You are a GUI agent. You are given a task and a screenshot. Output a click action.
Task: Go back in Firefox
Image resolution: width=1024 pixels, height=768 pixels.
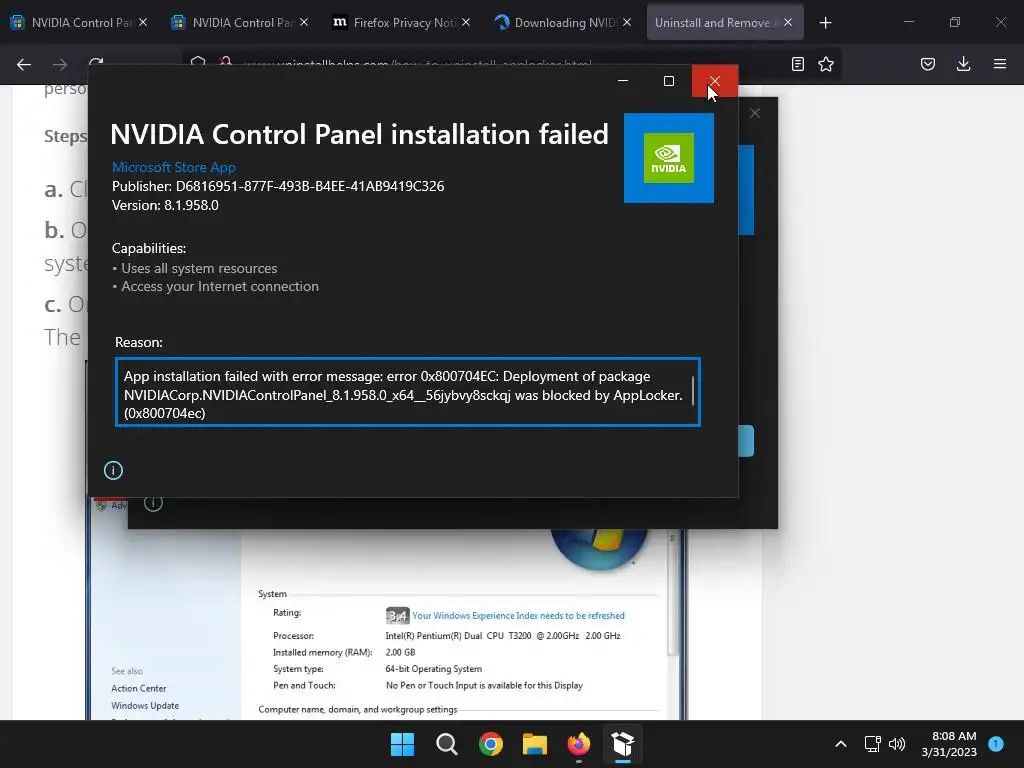tap(24, 64)
